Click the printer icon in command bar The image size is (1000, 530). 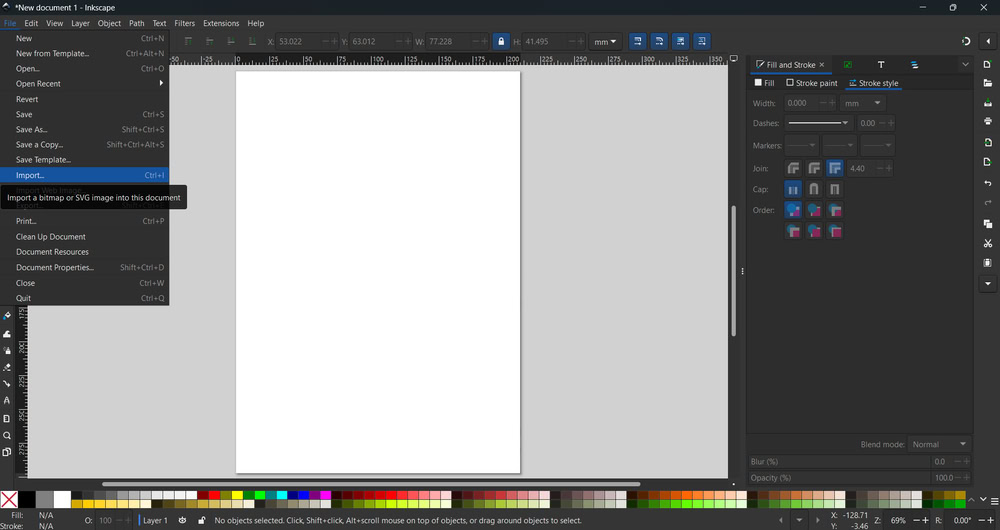987,121
